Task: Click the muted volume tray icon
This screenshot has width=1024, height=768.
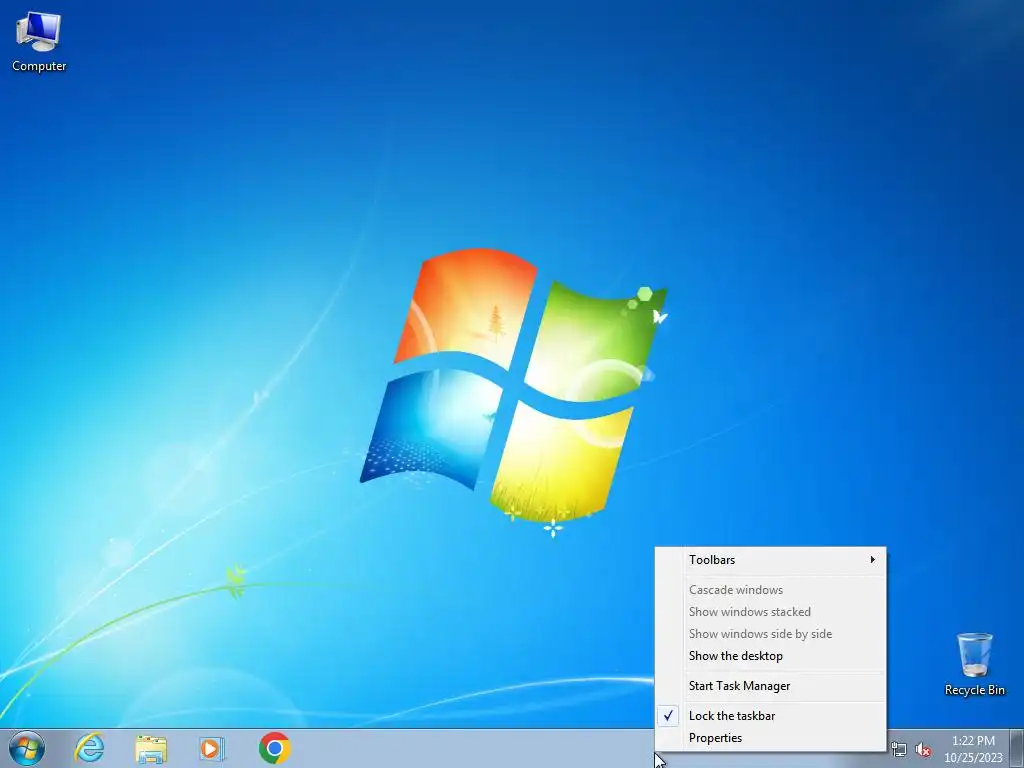Action: pos(923,750)
